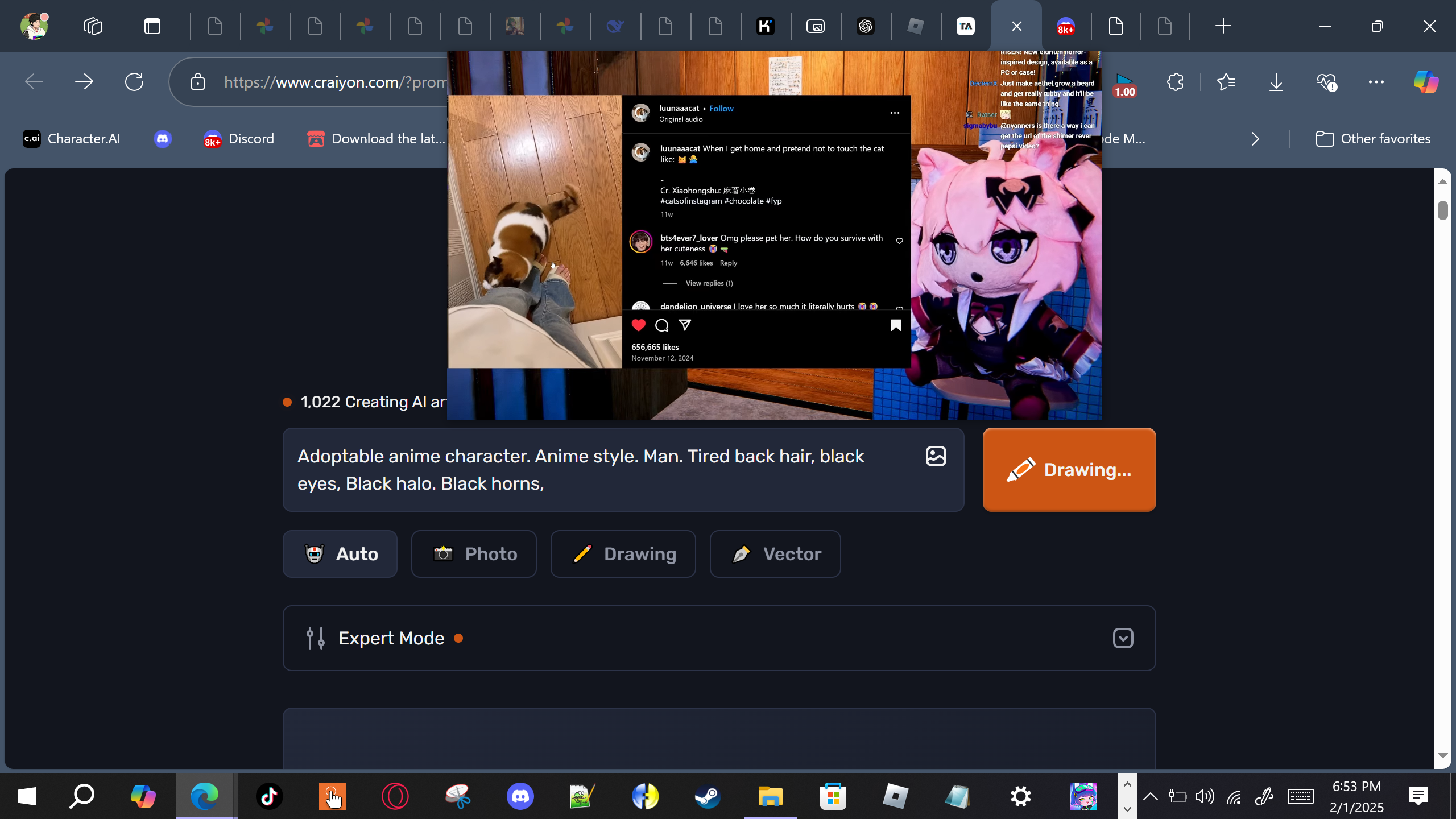Viewport: 1456px width, 819px height.
Task: Show more favorites bar items chevron
Action: click(x=1255, y=139)
